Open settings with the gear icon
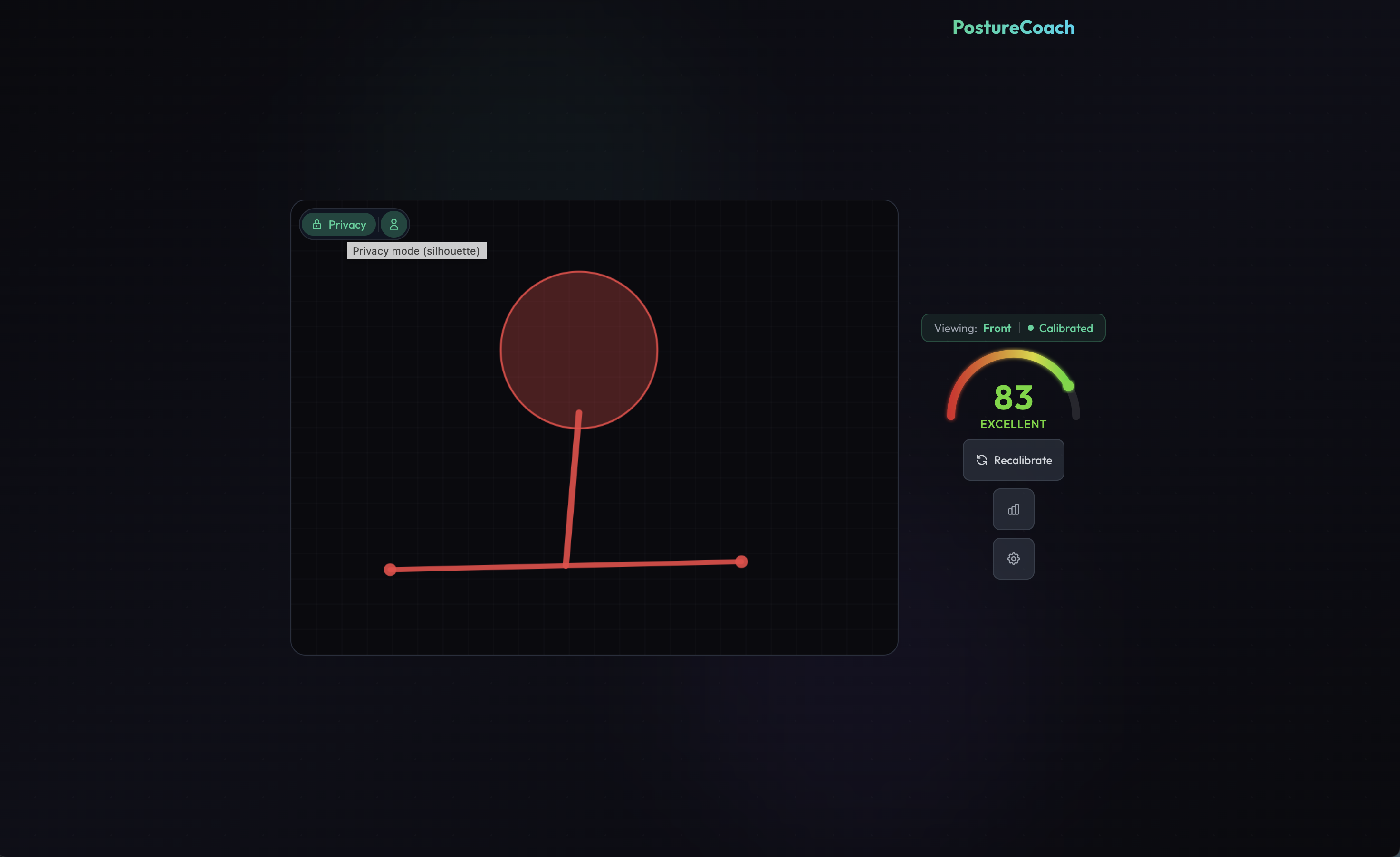The image size is (1400, 857). 1013,558
